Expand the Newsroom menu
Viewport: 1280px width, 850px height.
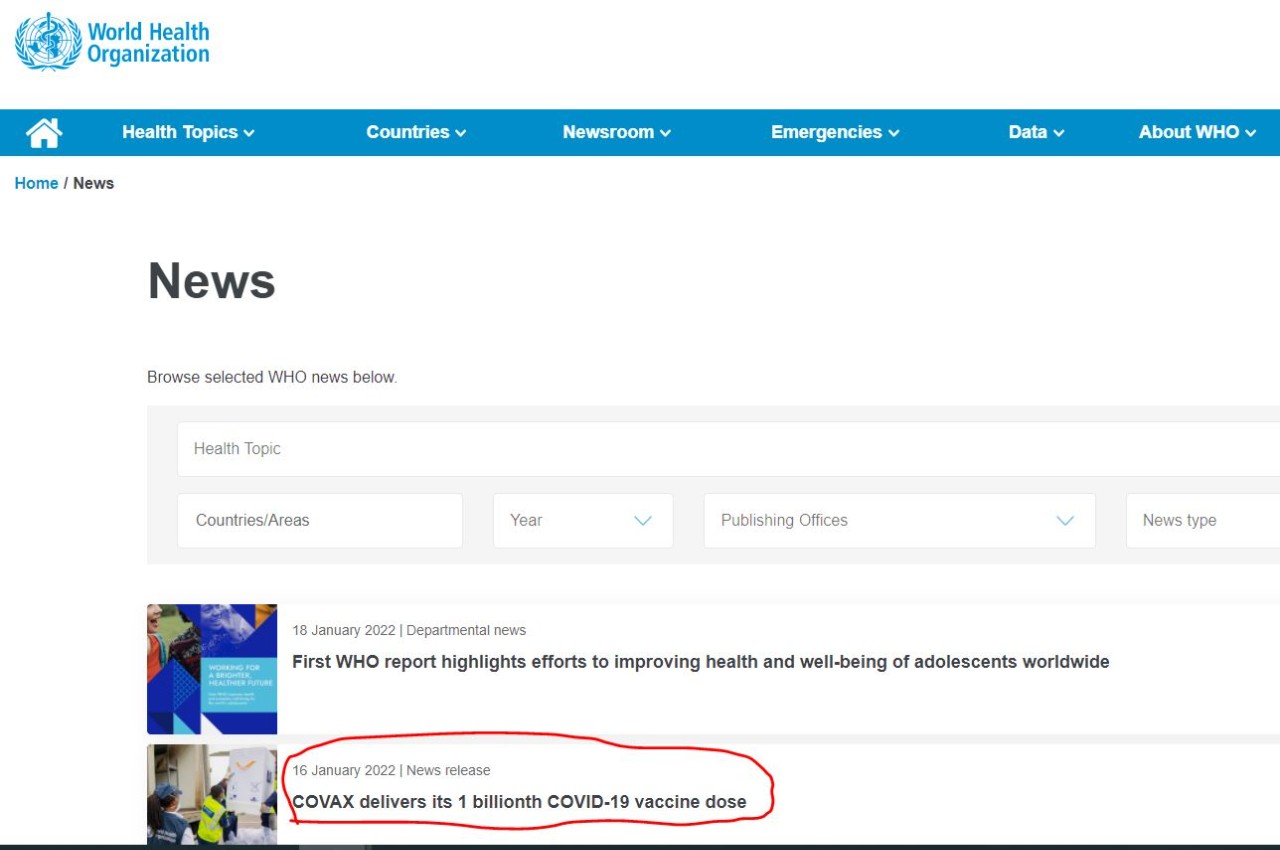tap(616, 132)
